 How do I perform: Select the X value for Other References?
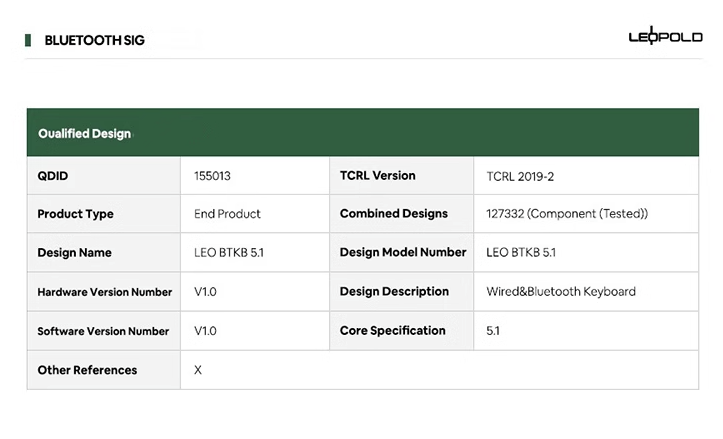coord(198,370)
